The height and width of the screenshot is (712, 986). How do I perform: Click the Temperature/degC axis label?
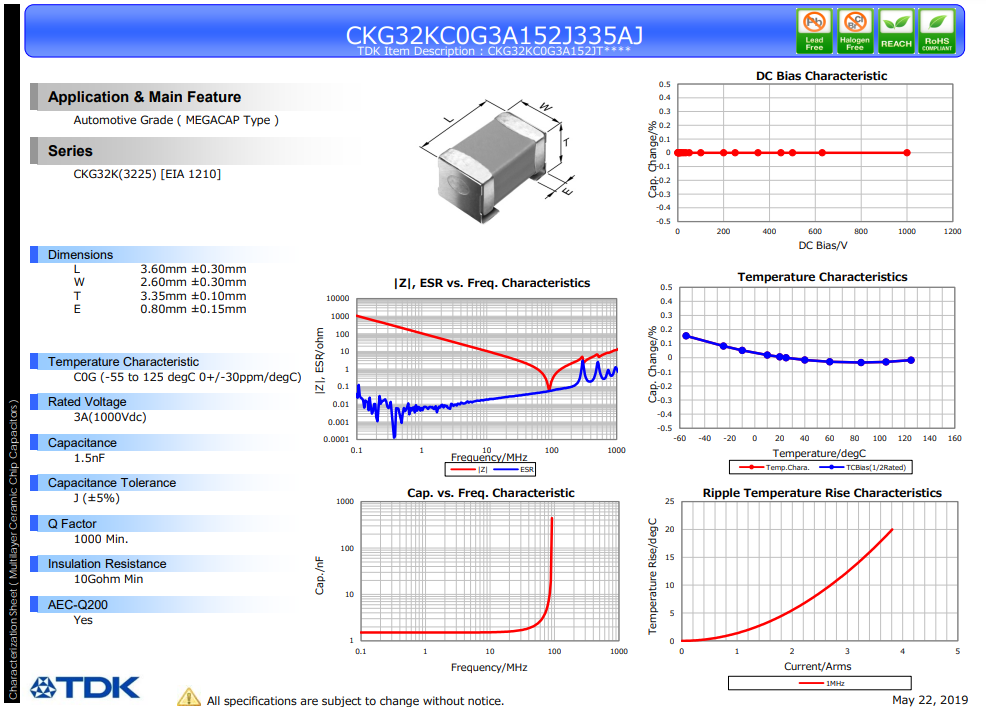coord(819,453)
